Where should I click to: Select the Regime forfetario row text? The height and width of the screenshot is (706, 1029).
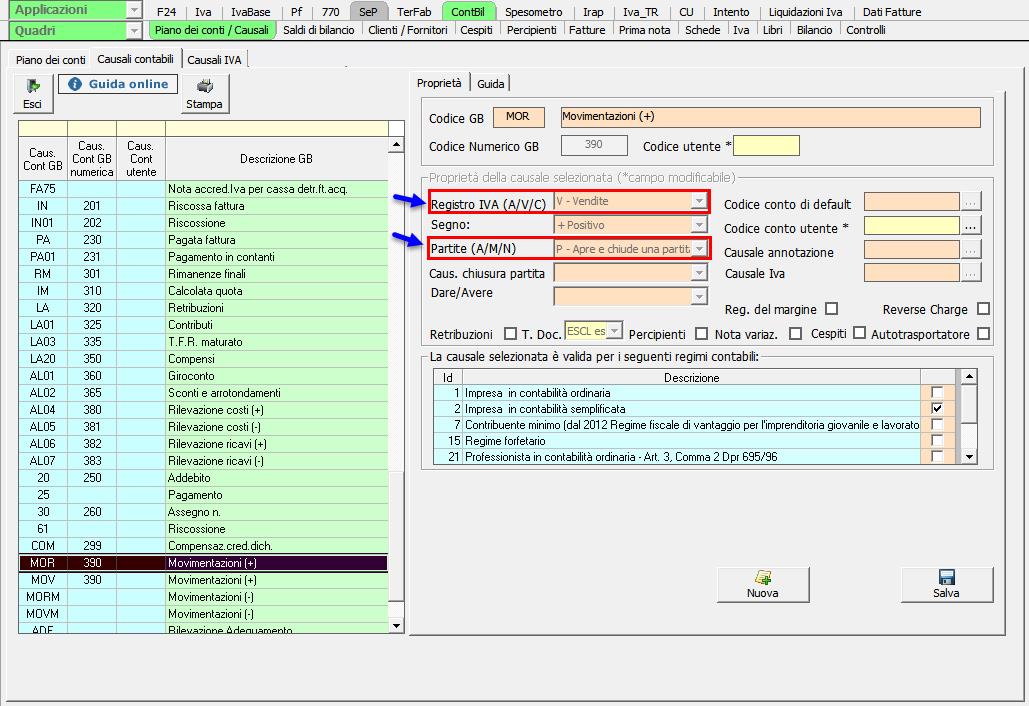tap(505, 441)
